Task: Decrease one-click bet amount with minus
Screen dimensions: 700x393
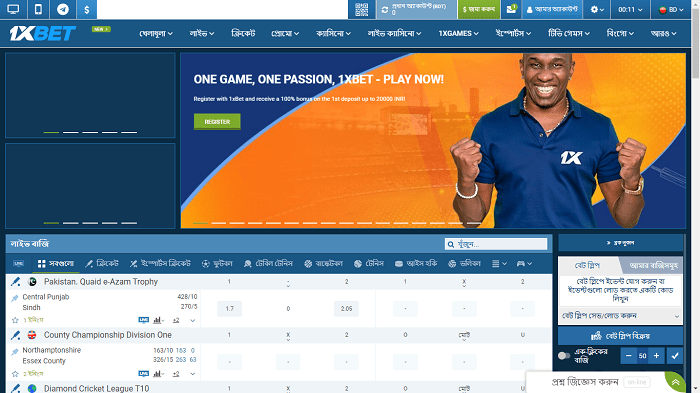Action: pyautogui.click(x=629, y=356)
